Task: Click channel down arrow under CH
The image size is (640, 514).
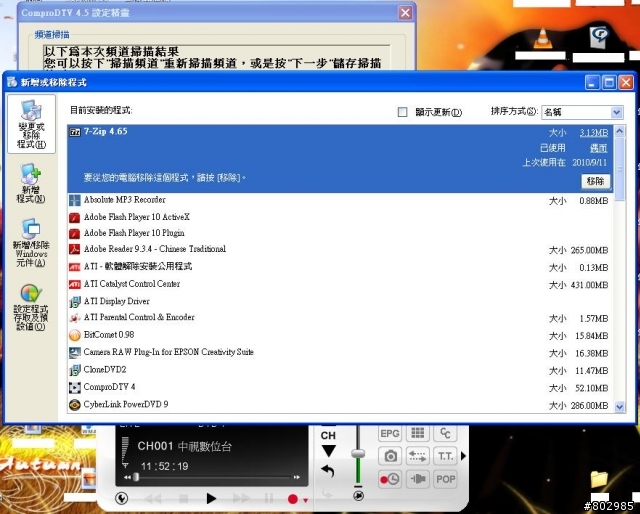Action: (329, 451)
